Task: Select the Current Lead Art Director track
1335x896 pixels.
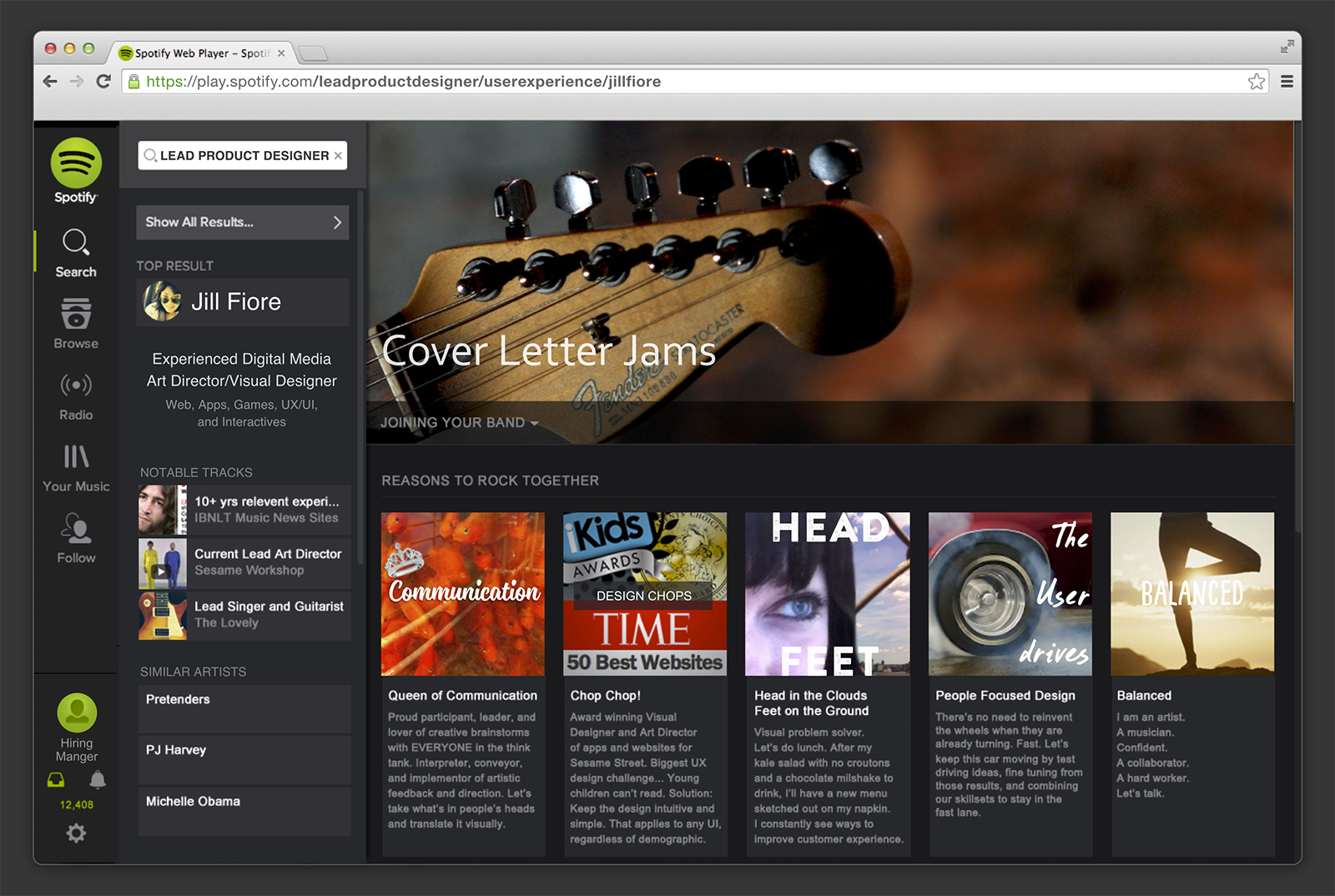Action: (x=244, y=563)
